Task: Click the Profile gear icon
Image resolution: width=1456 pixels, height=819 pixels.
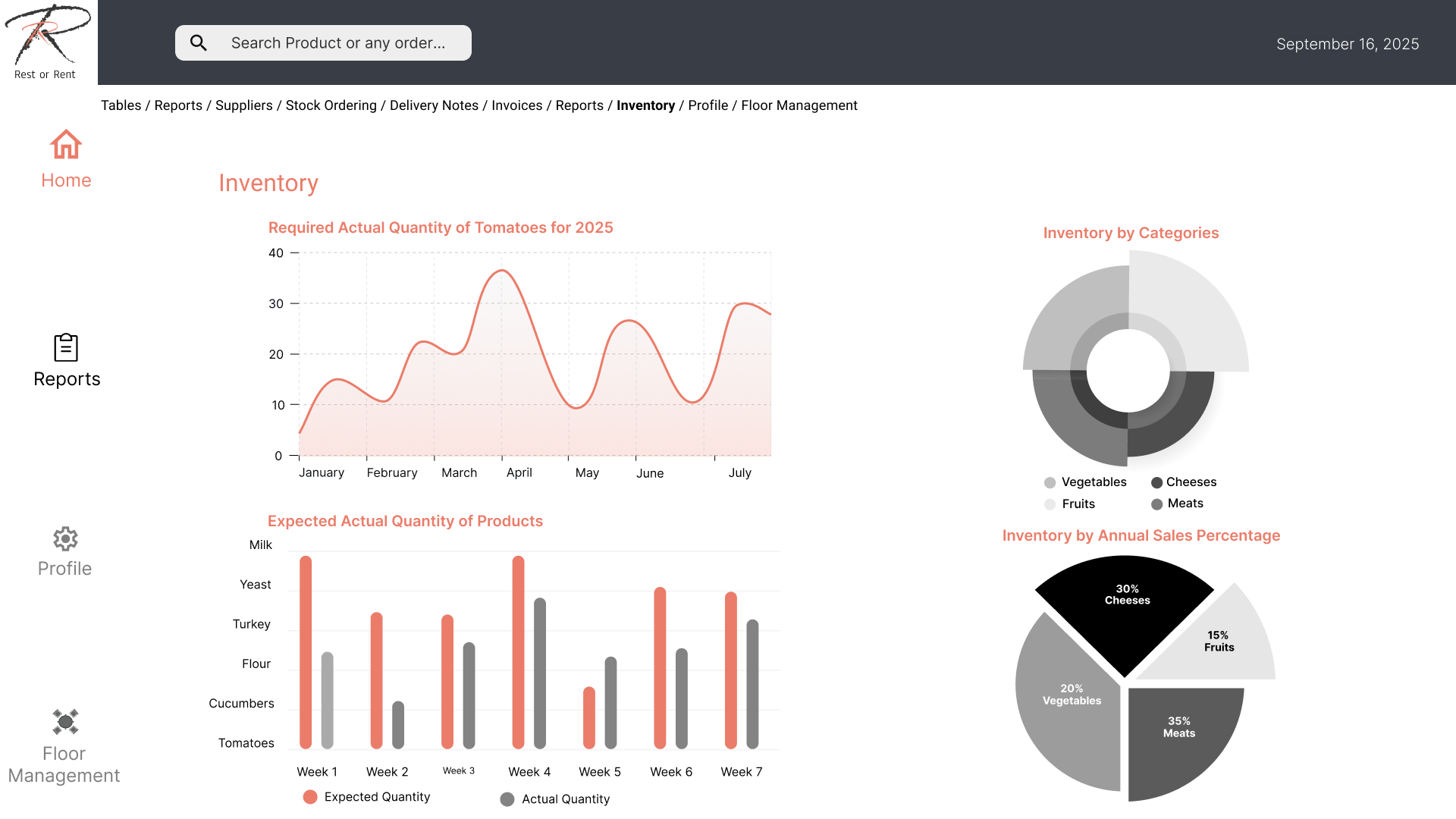Action: pyautogui.click(x=65, y=539)
